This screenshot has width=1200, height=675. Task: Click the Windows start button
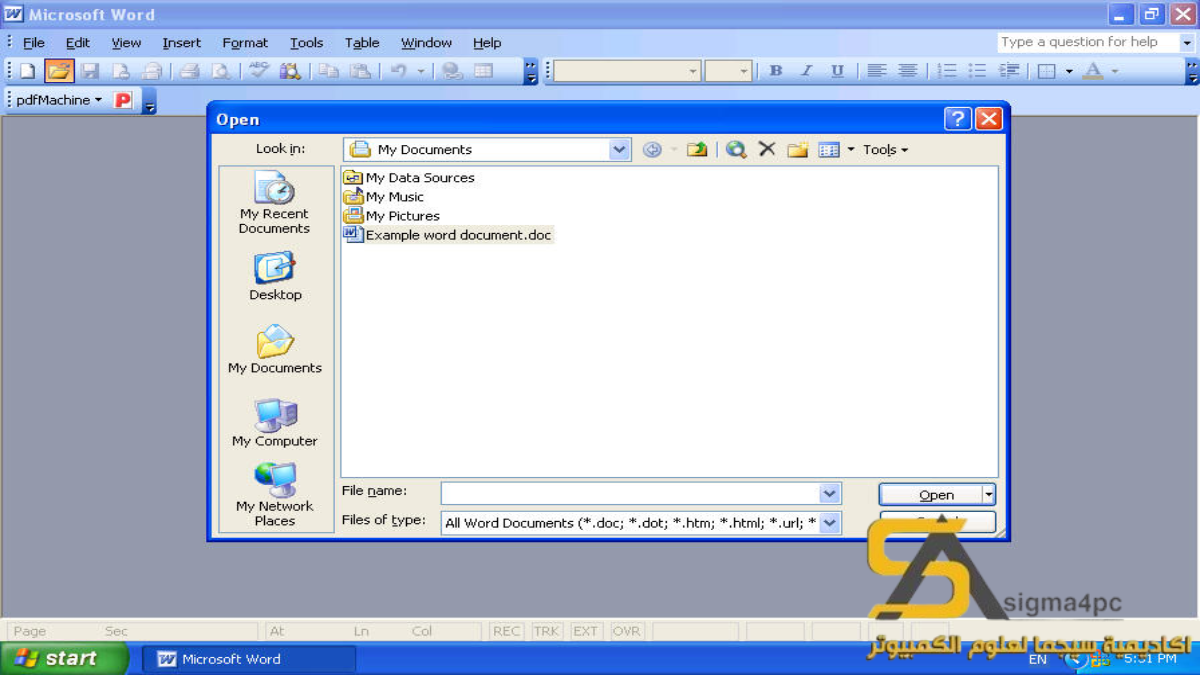pos(64,658)
